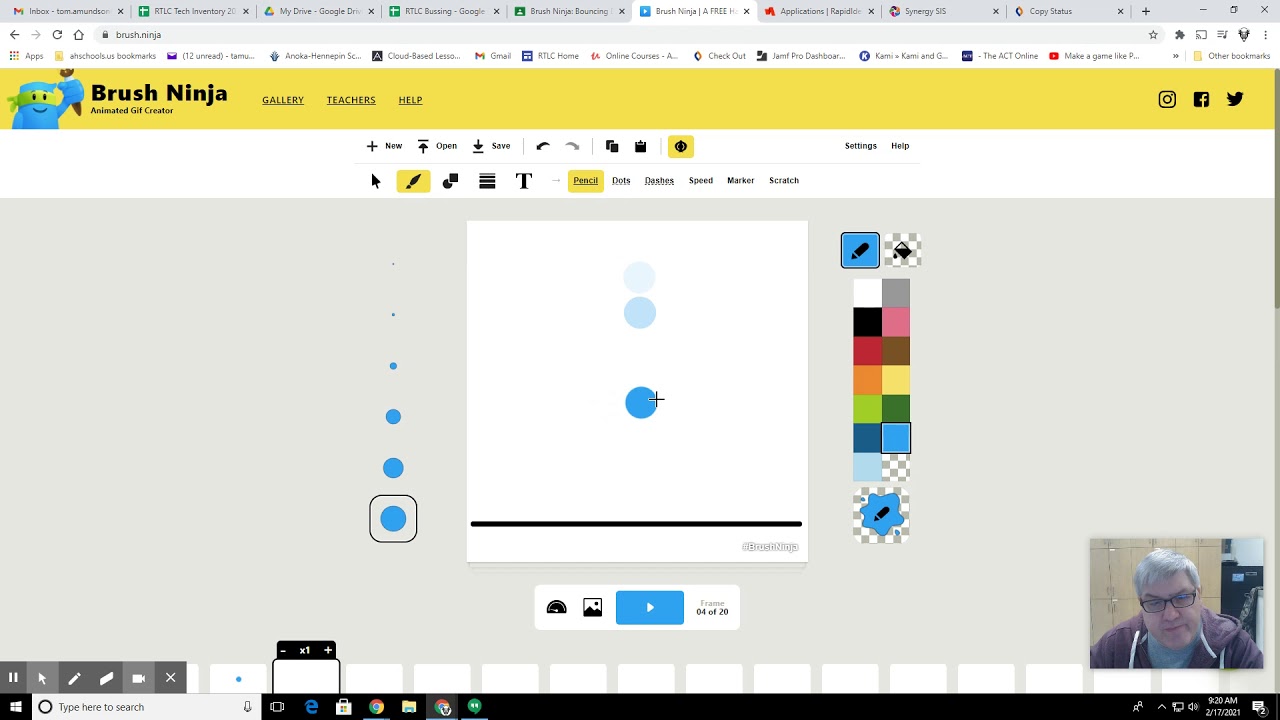This screenshot has height=720, width=1280.
Task: Click the browser reload button
Action: coord(57,34)
